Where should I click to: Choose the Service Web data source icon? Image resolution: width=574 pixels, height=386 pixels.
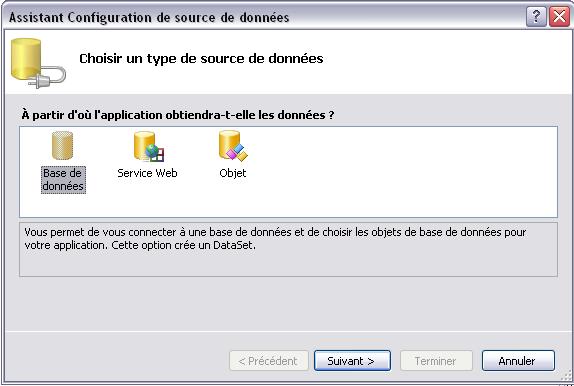coord(148,146)
